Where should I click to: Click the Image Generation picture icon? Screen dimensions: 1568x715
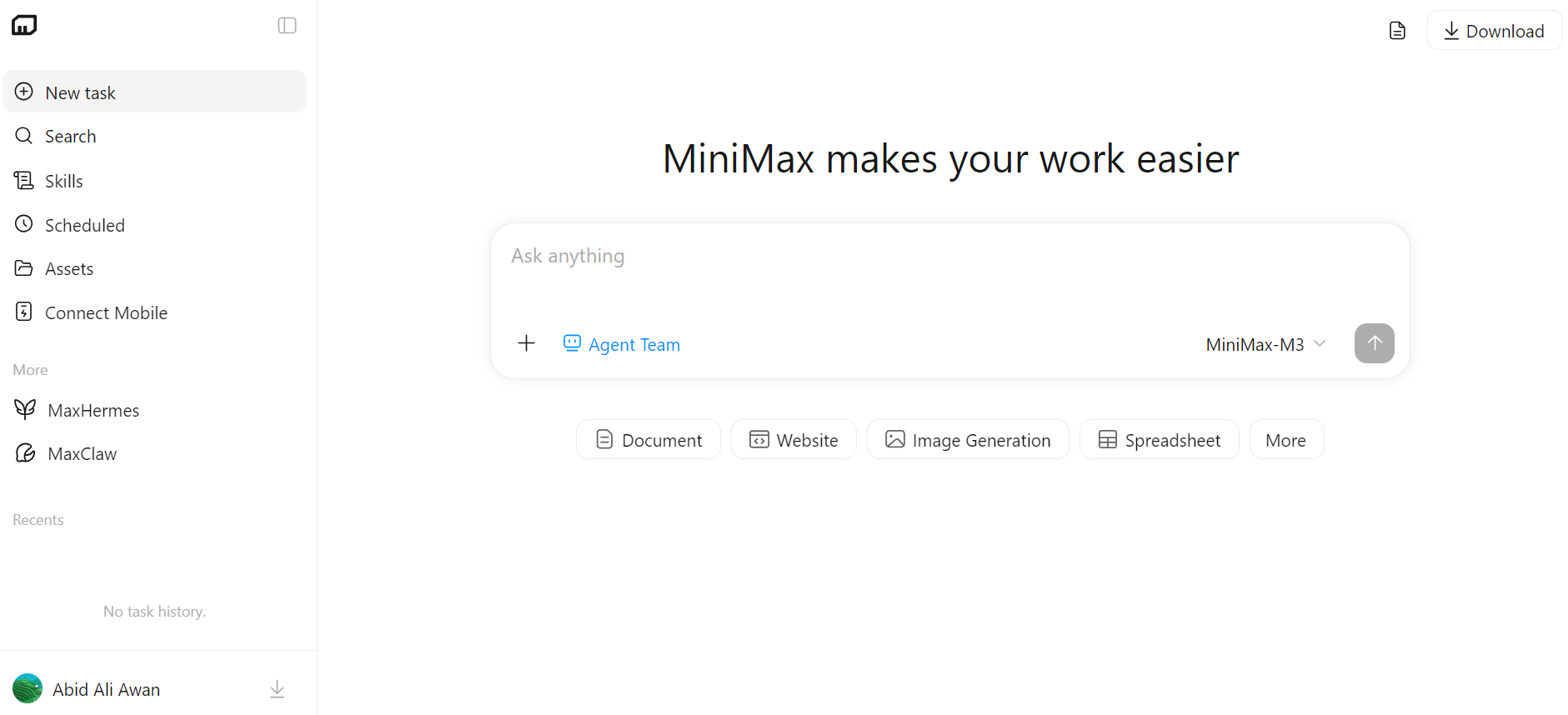895,439
